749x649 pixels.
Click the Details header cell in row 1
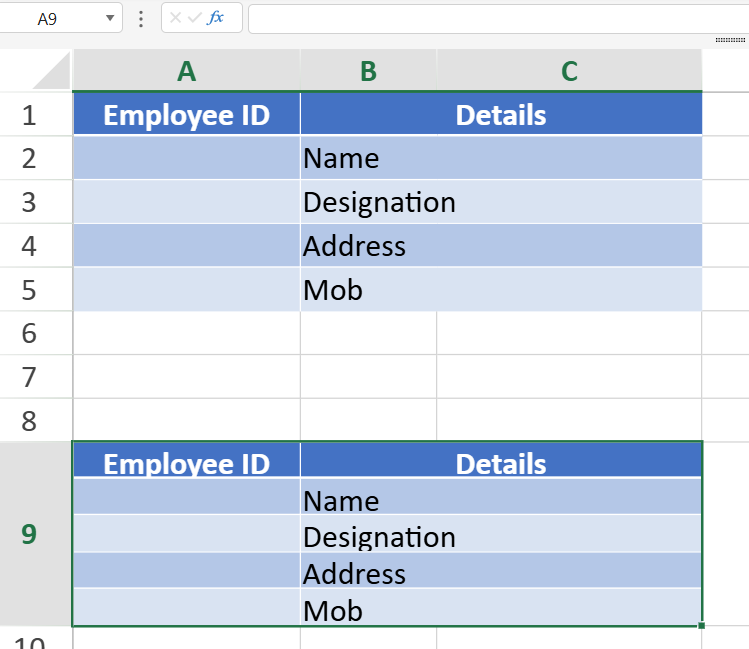[x=501, y=115]
